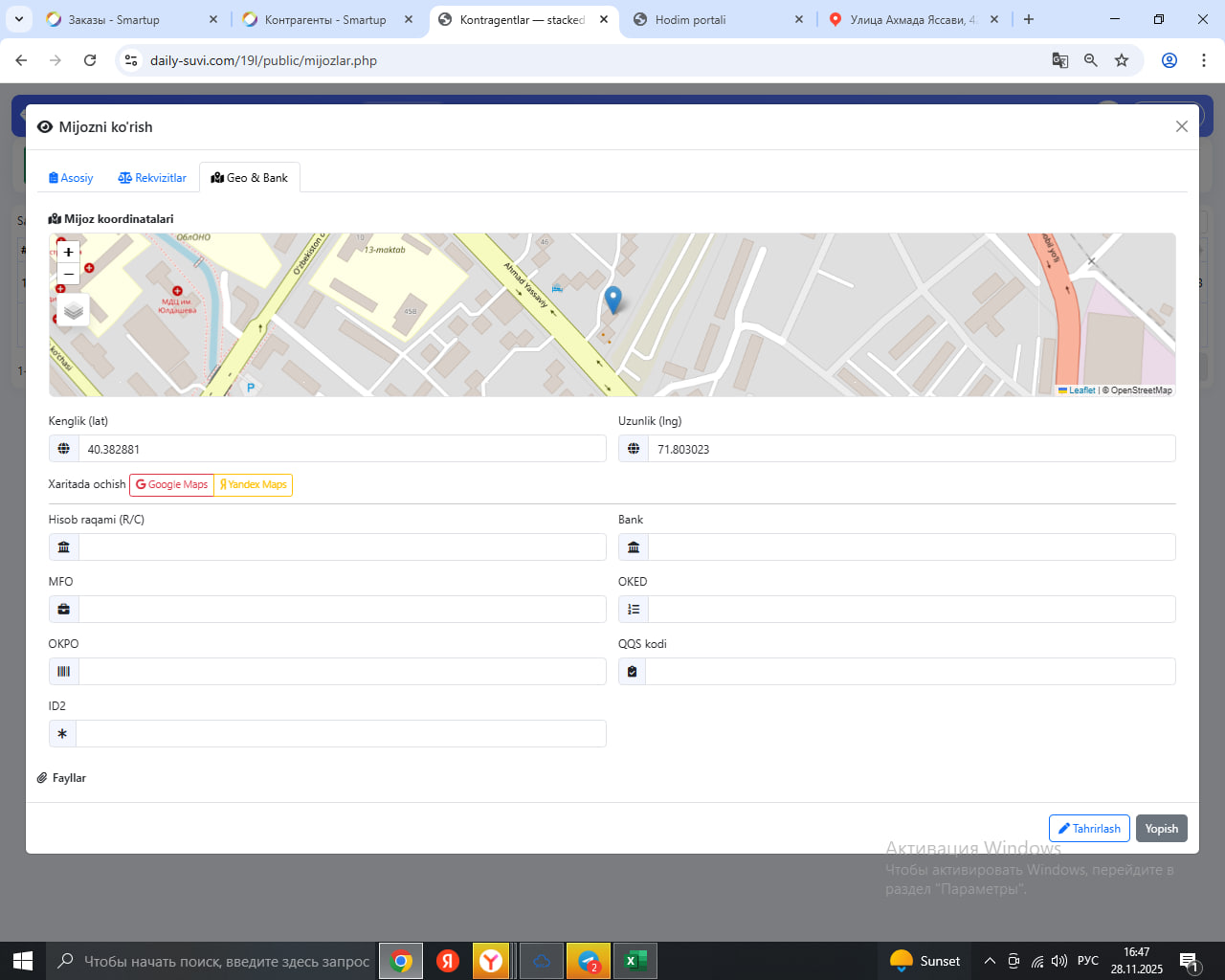Show hidden system tray icons
The image size is (1225, 980).
990,961
